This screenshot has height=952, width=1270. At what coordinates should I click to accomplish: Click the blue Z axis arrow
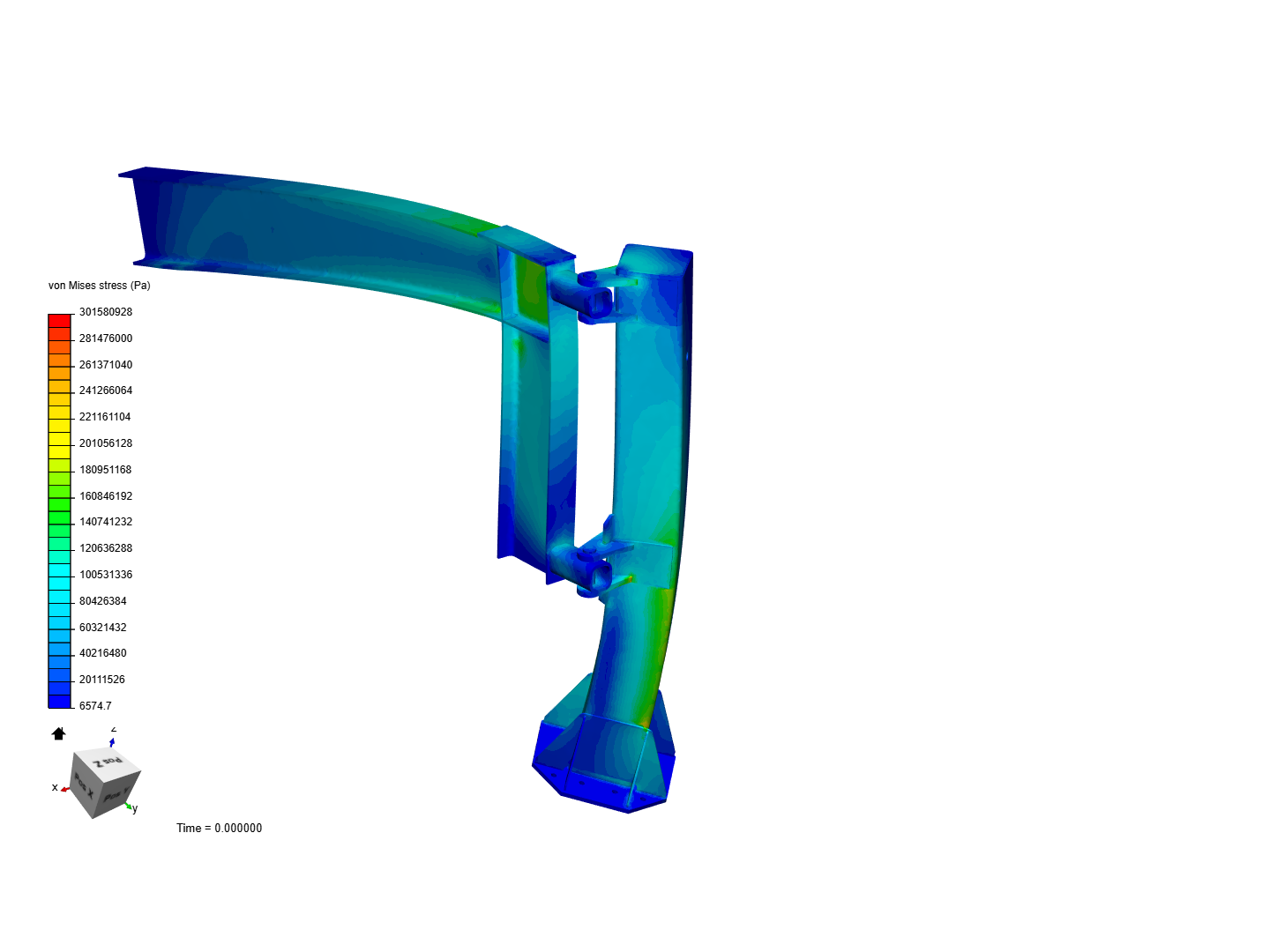pyautogui.click(x=112, y=742)
